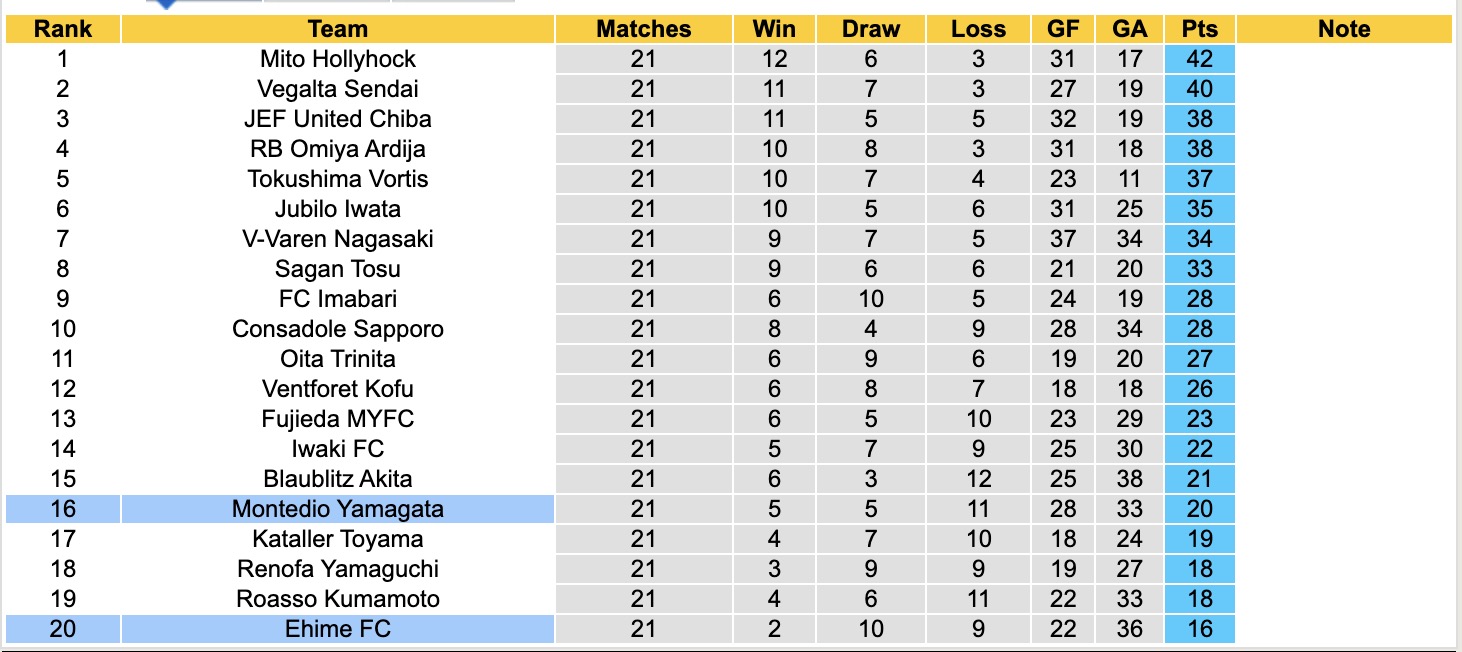This screenshot has width=1462, height=652.
Task: Click Ehime FC's 16 points cell
Action: pos(1199,629)
